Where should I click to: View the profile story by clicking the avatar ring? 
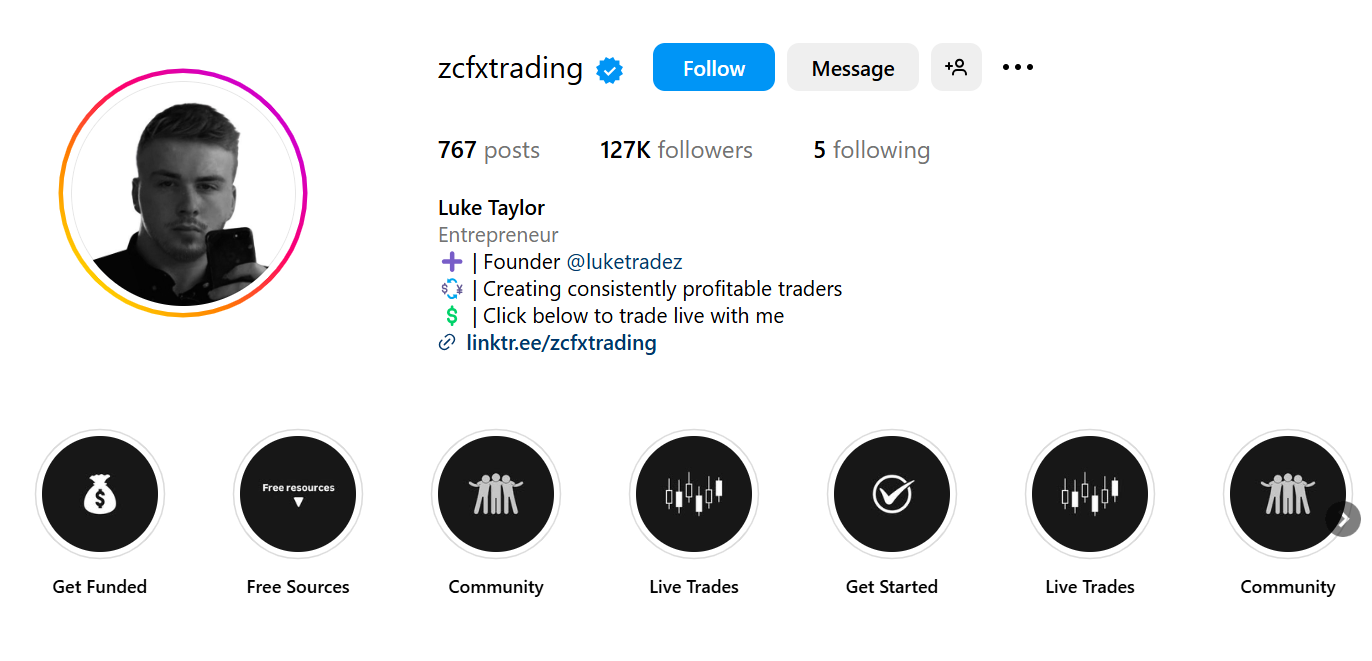click(184, 194)
